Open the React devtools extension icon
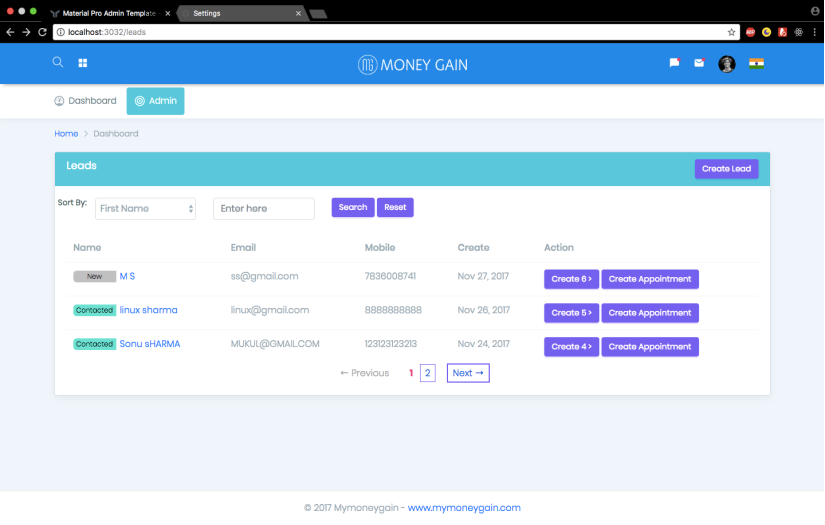The height and width of the screenshot is (525, 825). point(799,32)
